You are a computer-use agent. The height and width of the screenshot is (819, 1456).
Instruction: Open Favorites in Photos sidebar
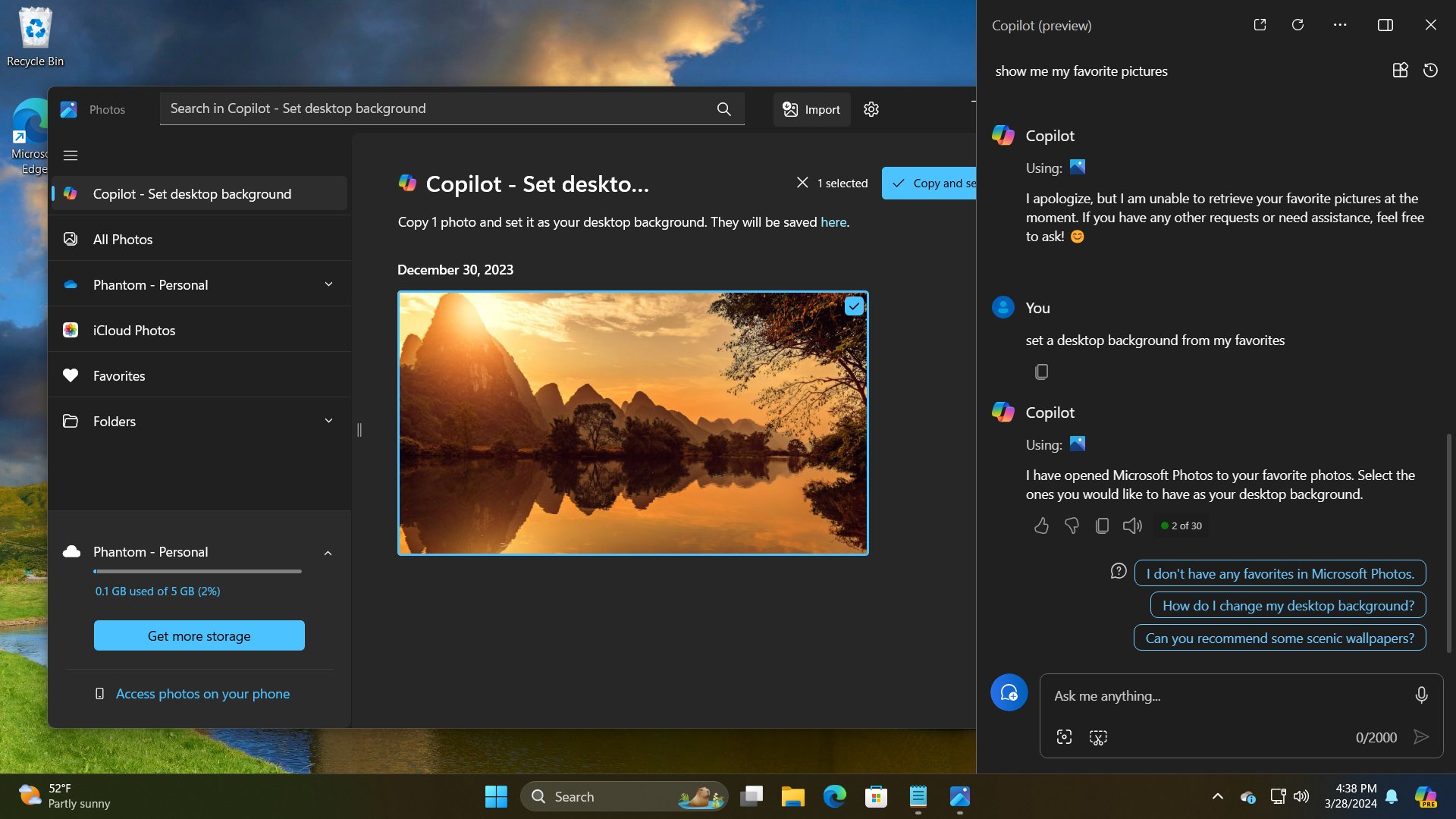[119, 375]
